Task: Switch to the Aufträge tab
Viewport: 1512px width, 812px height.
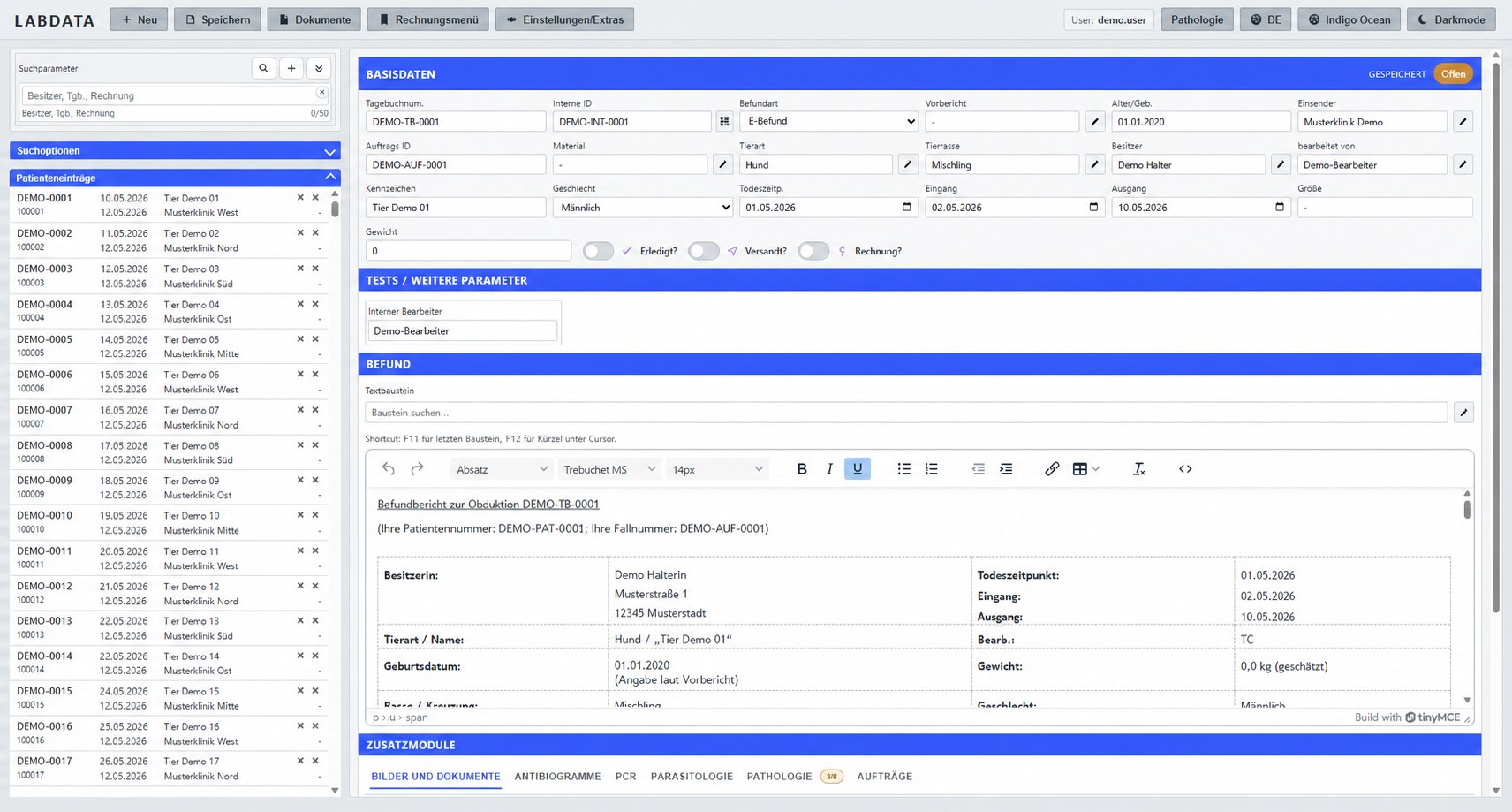Action: 884,777
